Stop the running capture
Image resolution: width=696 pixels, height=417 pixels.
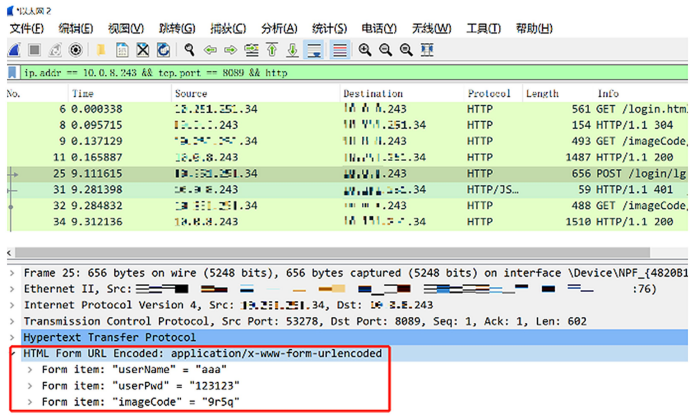34,50
